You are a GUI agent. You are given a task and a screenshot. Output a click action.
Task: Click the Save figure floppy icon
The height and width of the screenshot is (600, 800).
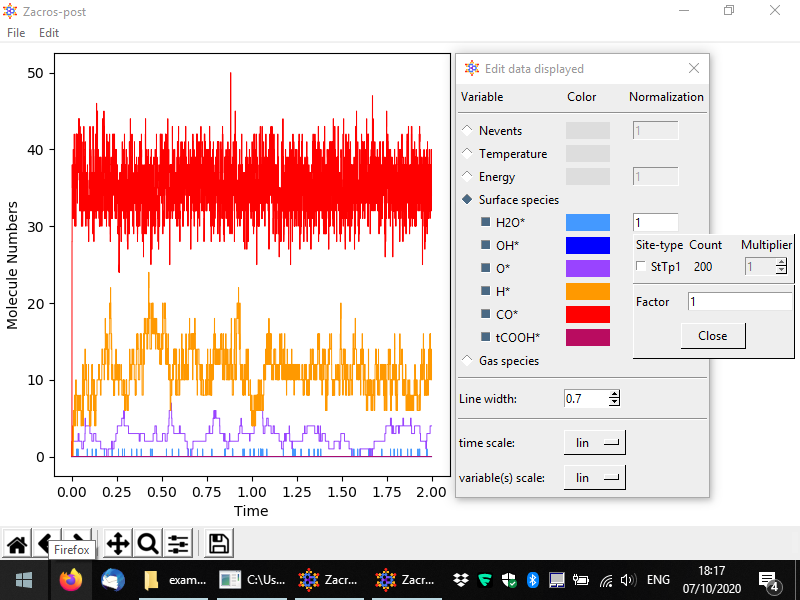click(x=219, y=544)
